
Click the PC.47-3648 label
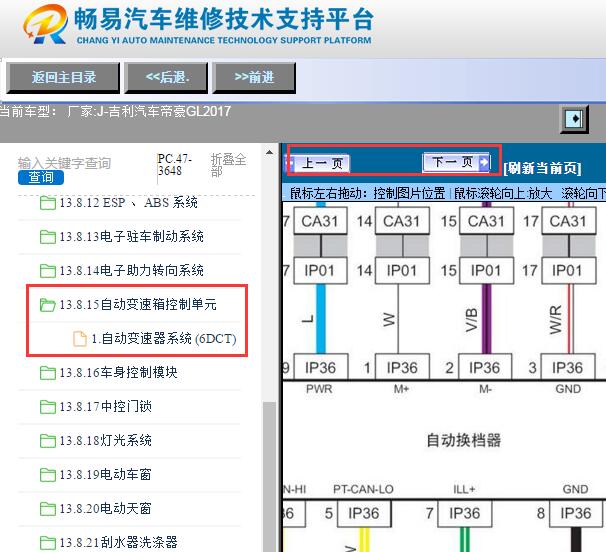175,165
